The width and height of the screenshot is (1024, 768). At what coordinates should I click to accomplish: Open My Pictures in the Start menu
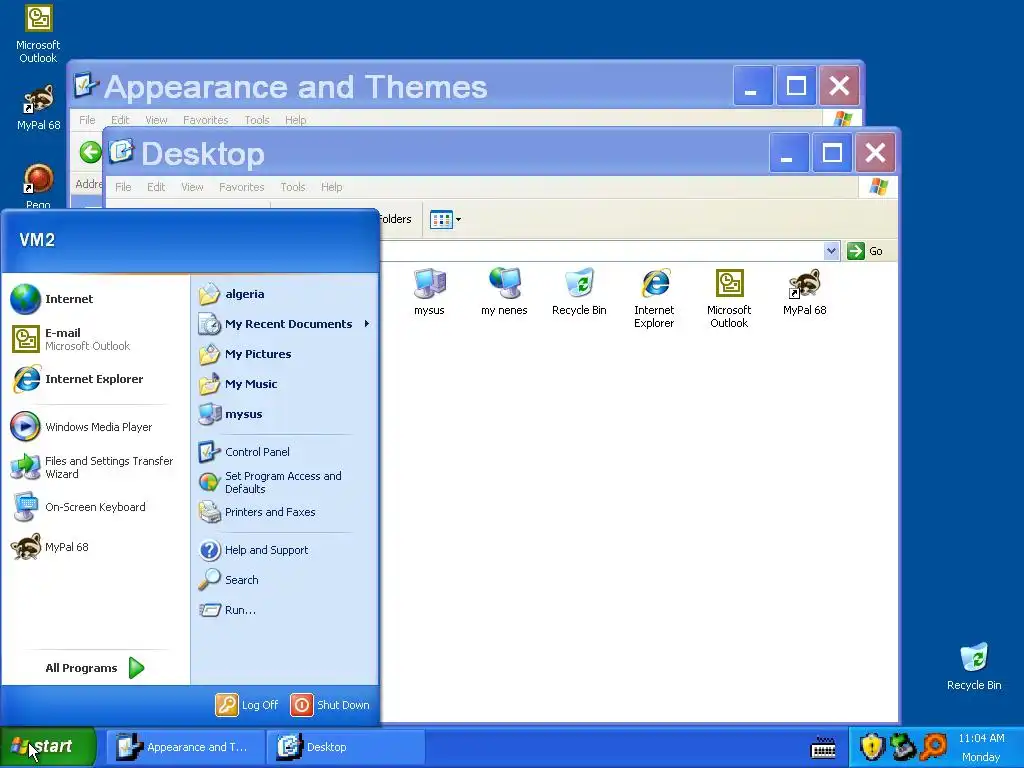(285, 354)
